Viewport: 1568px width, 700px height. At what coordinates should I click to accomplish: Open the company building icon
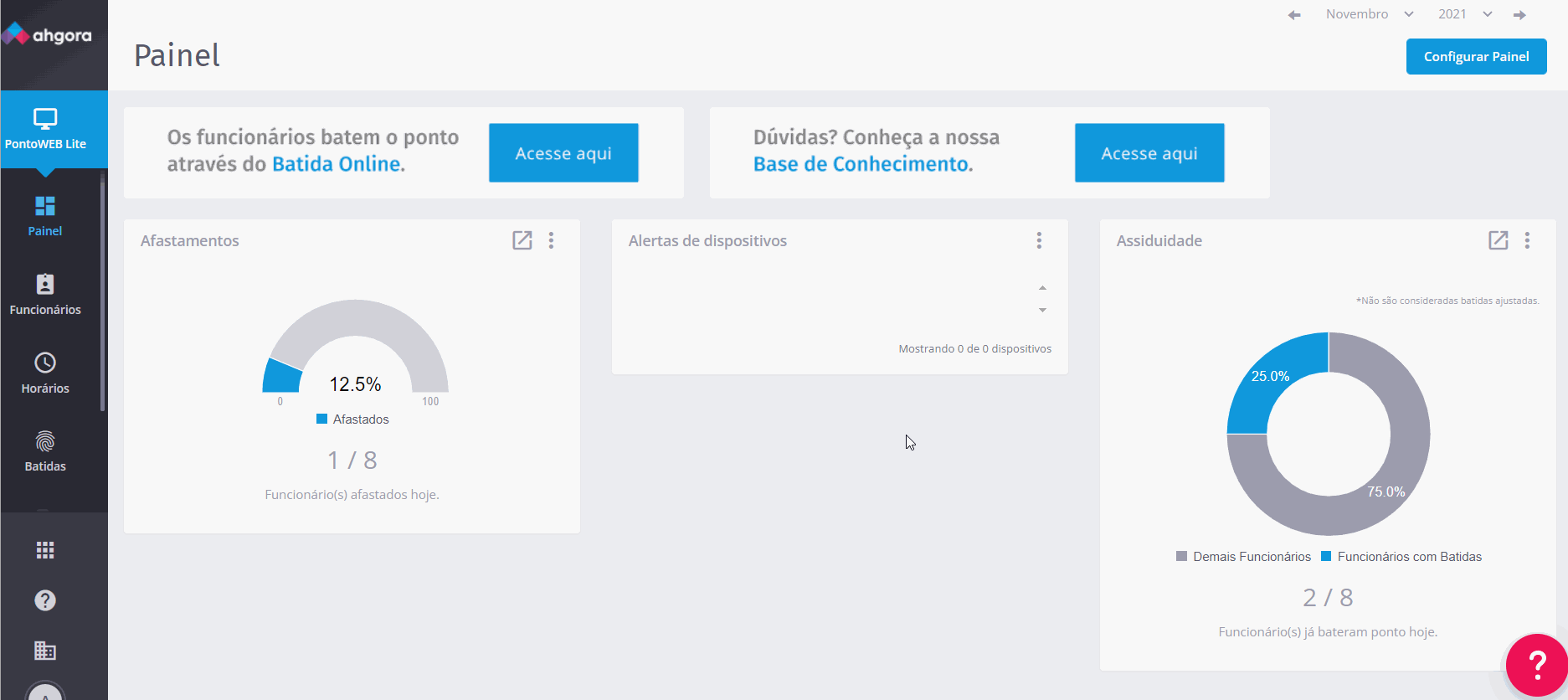point(45,651)
